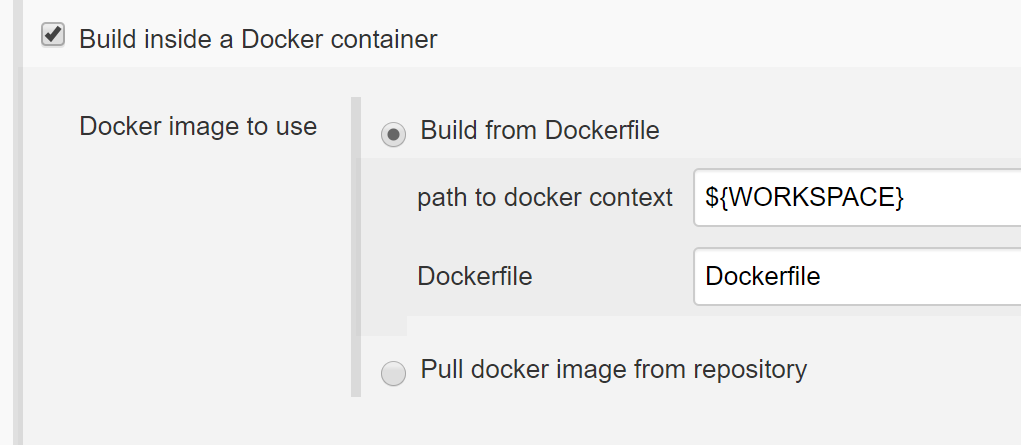Click the "Docker image to use" heading

pos(198,127)
